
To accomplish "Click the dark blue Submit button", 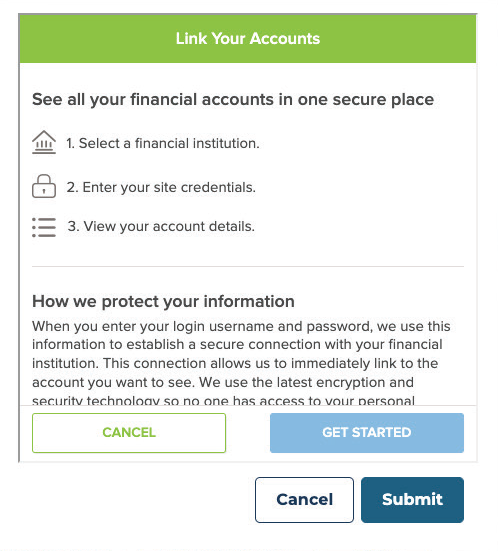I will click(412, 500).
